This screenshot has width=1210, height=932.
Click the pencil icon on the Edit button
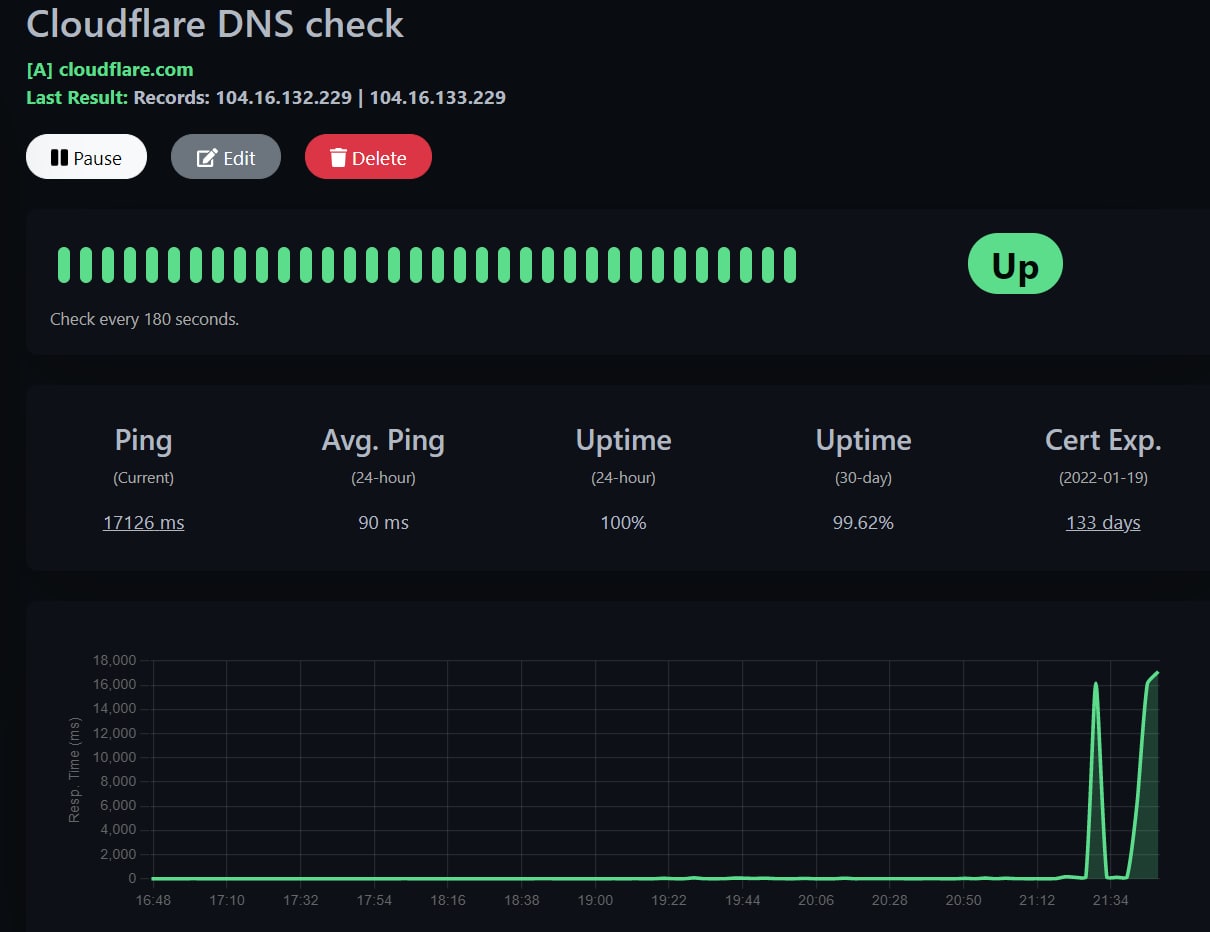pyautogui.click(x=207, y=157)
